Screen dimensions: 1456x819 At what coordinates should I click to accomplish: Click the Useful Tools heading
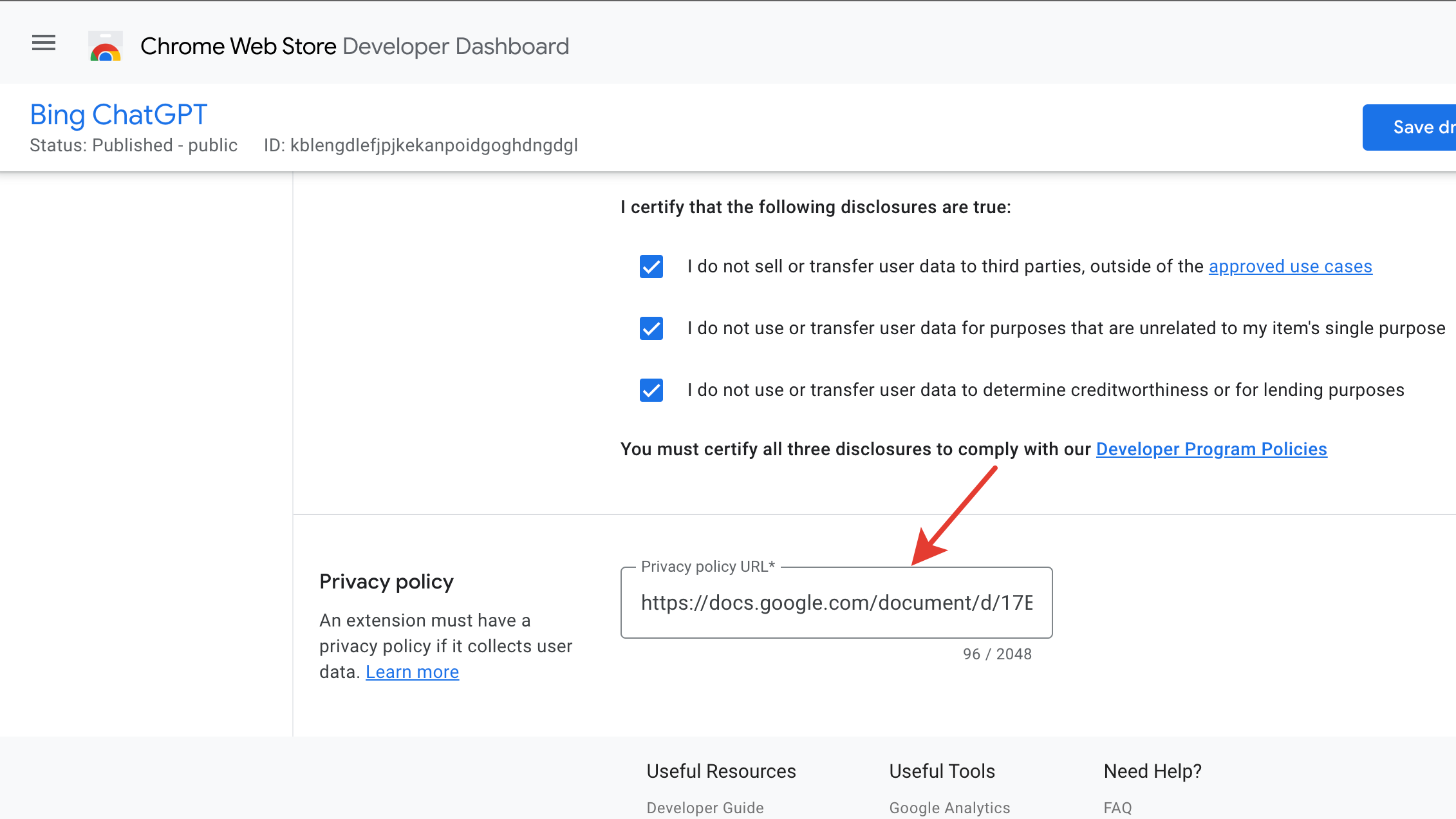tap(942, 771)
